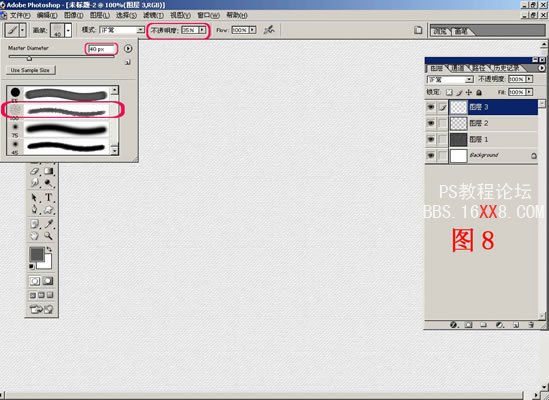Open the 图像 (Image) menu
Screen dimensions: 549x400
(x=74, y=15)
